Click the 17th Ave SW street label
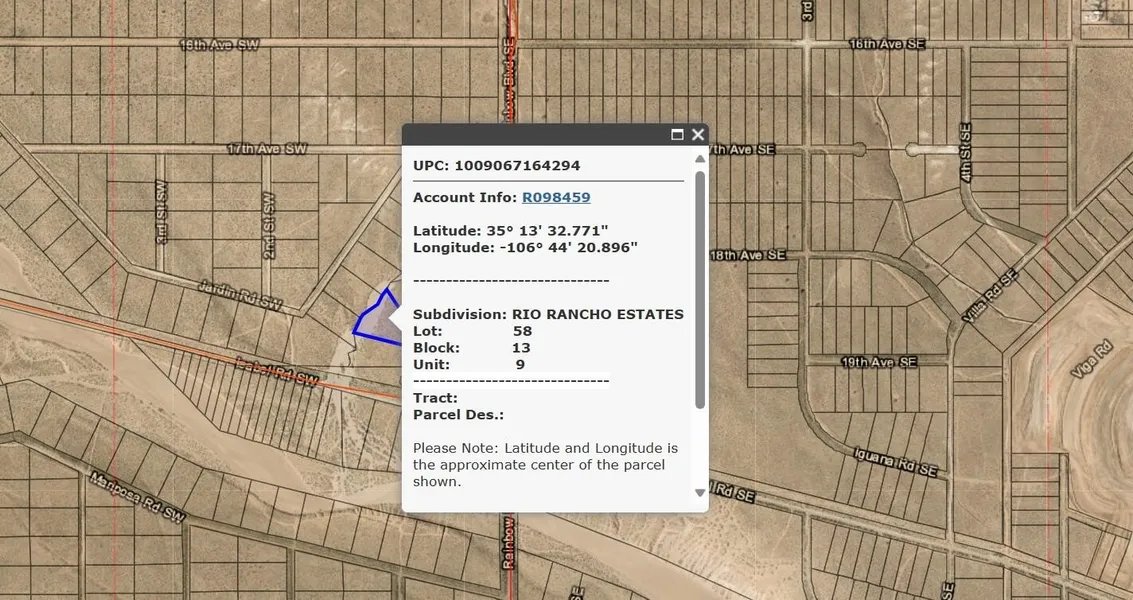The image size is (1133, 600). click(266, 148)
